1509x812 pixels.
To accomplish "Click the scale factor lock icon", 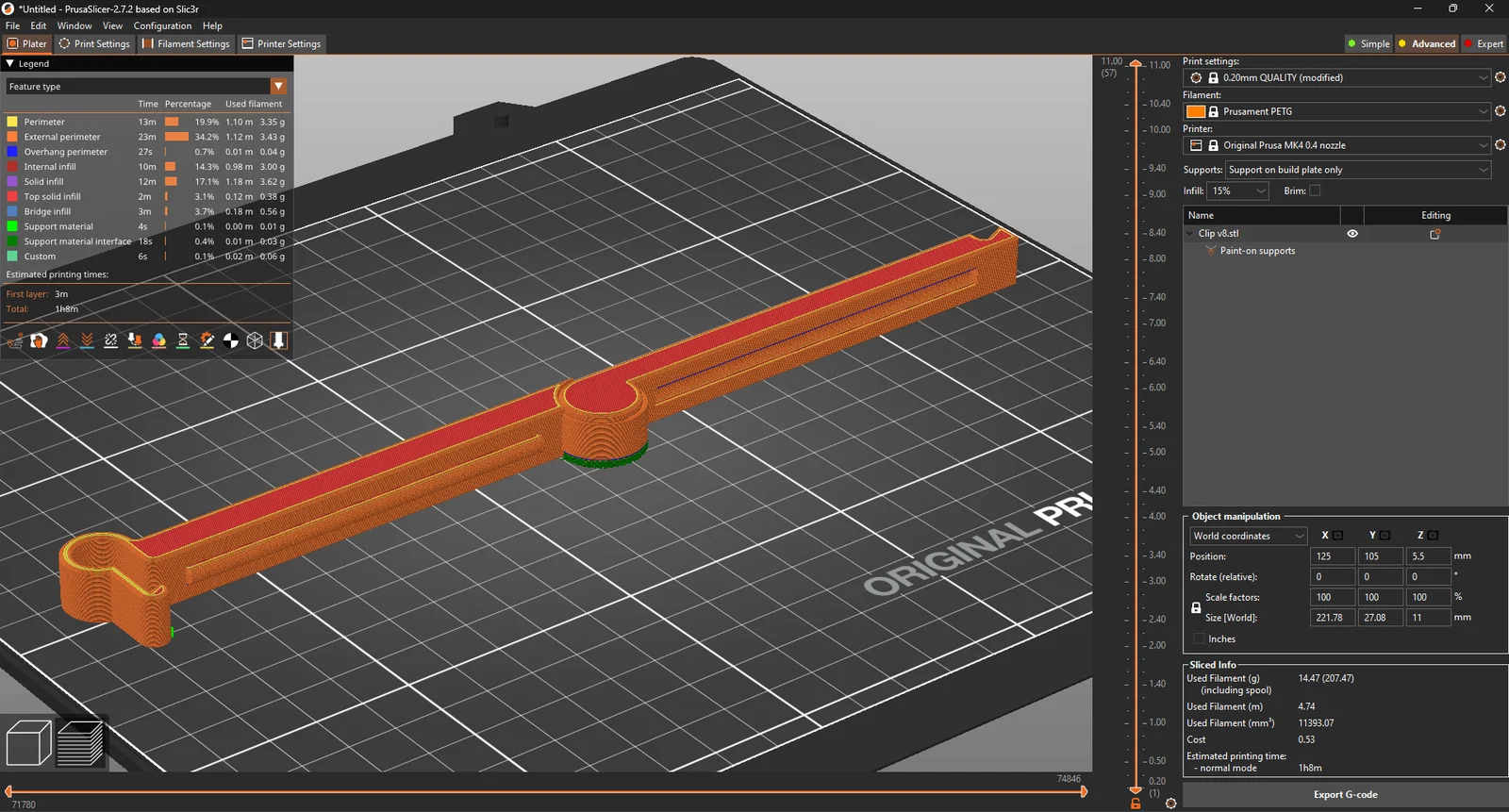I will pyautogui.click(x=1196, y=607).
